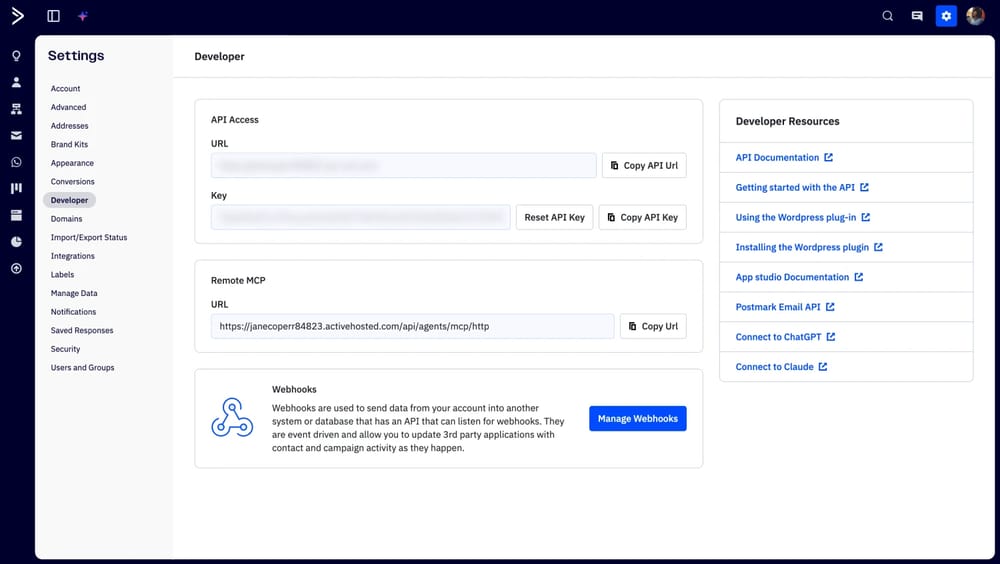Click the Webhooks illustration icon
Viewport: 1000px width, 564px height.
pyautogui.click(x=232, y=418)
